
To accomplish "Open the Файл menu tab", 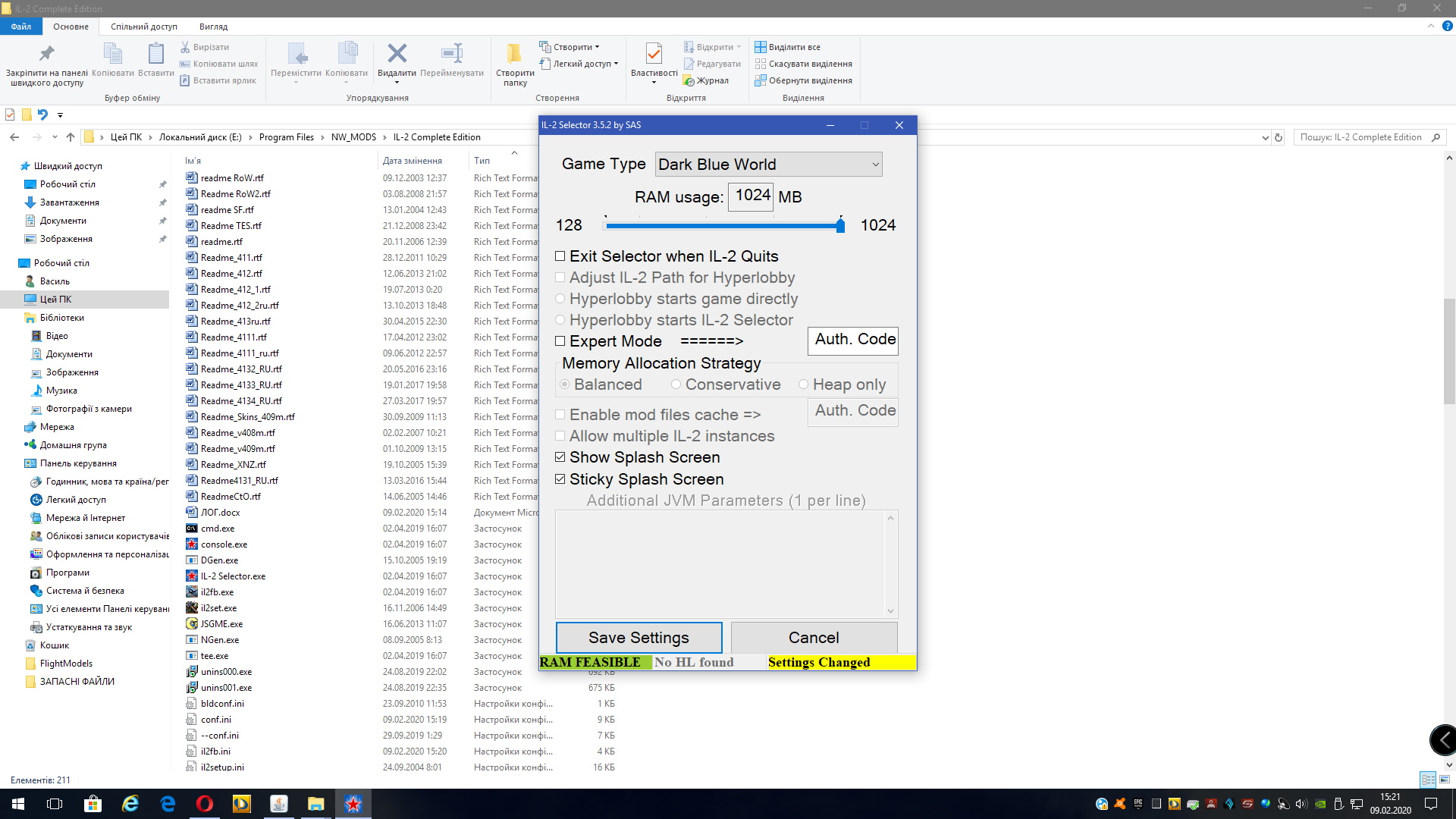I will (x=21, y=27).
